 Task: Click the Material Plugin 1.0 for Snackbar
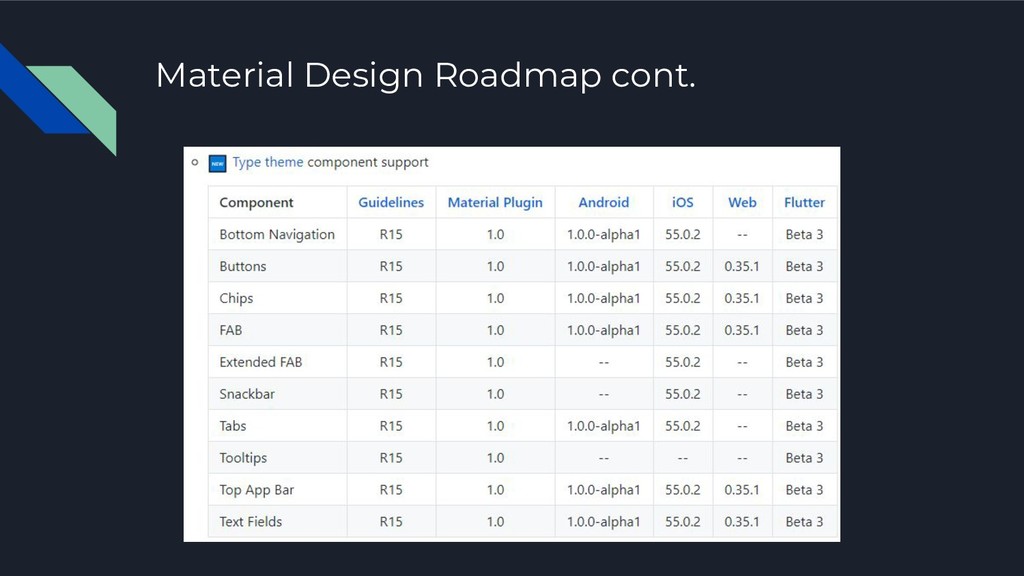coord(495,394)
